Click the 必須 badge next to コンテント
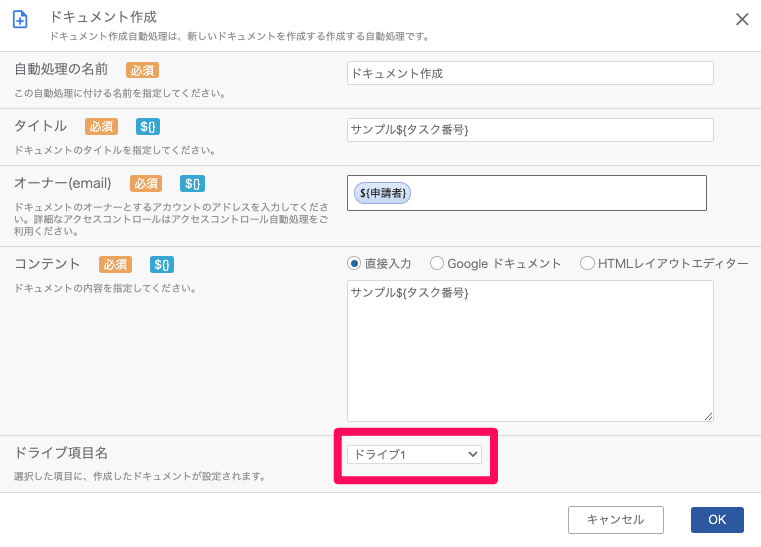The width and height of the screenshot is (761, 547). coord(116,265)
